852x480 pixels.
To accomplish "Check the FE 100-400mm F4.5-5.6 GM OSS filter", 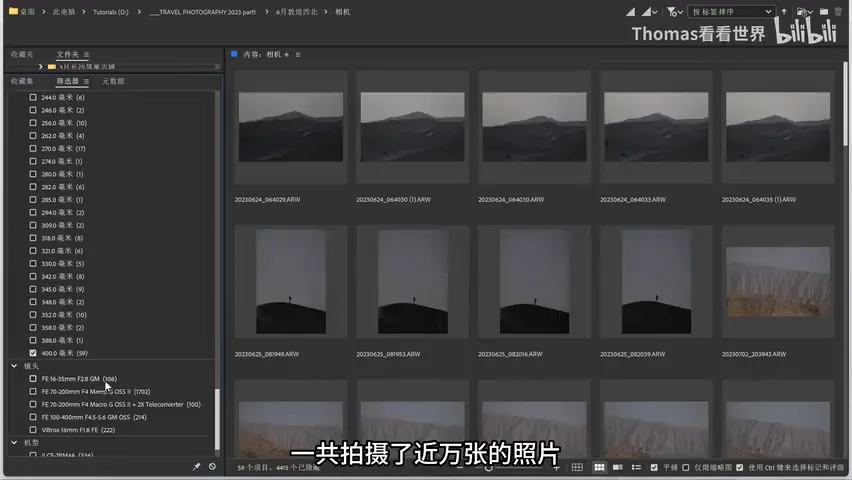I will point(33,417).
